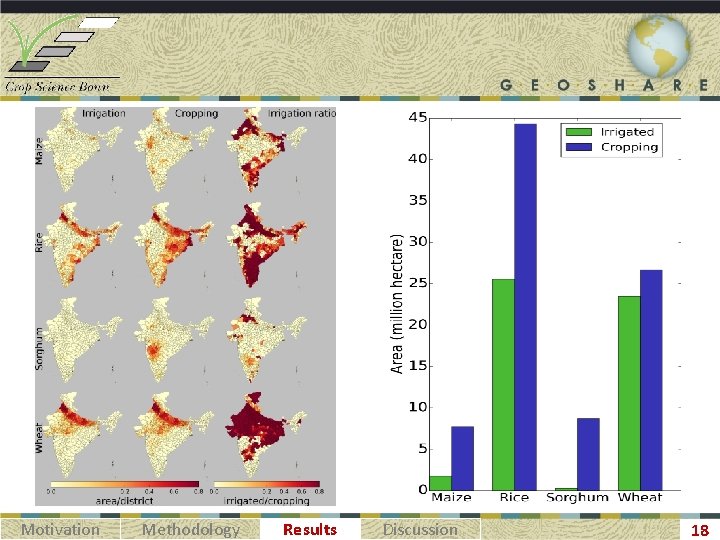This screenshot has height=540, width=720.
Task: Click the Maize cropping map
Action: [x=174, y=151]
